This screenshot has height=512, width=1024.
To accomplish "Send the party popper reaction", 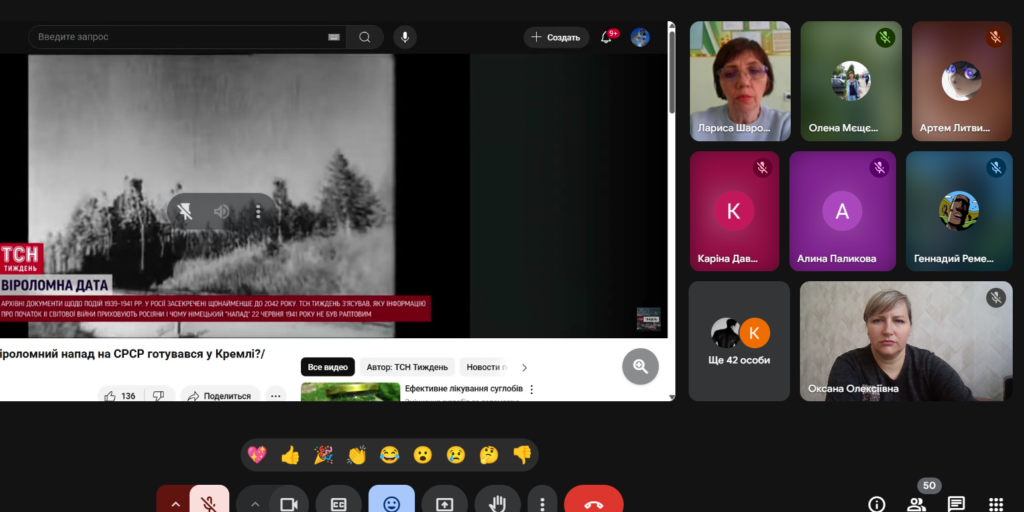I will tap(323, 455).
